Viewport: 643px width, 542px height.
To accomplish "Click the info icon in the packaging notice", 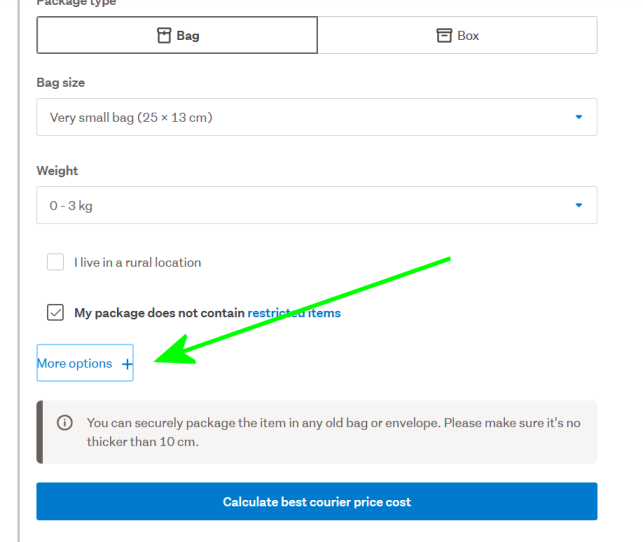I will 65,423.
